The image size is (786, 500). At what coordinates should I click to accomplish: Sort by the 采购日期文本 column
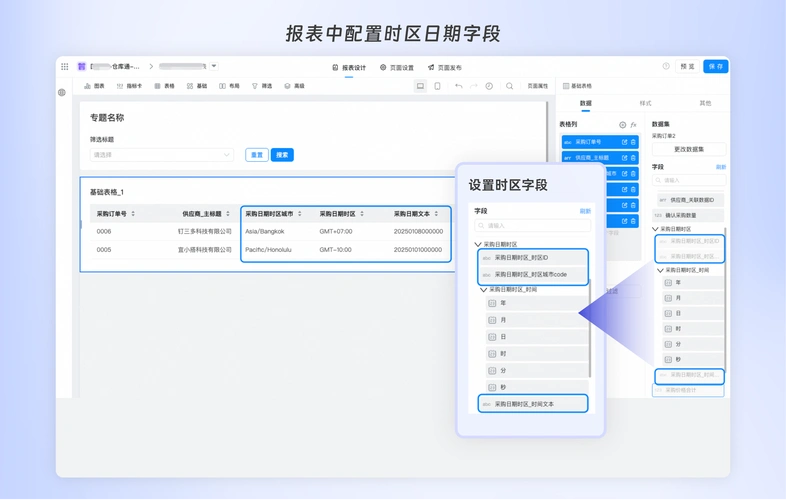[x=436, y=214]
